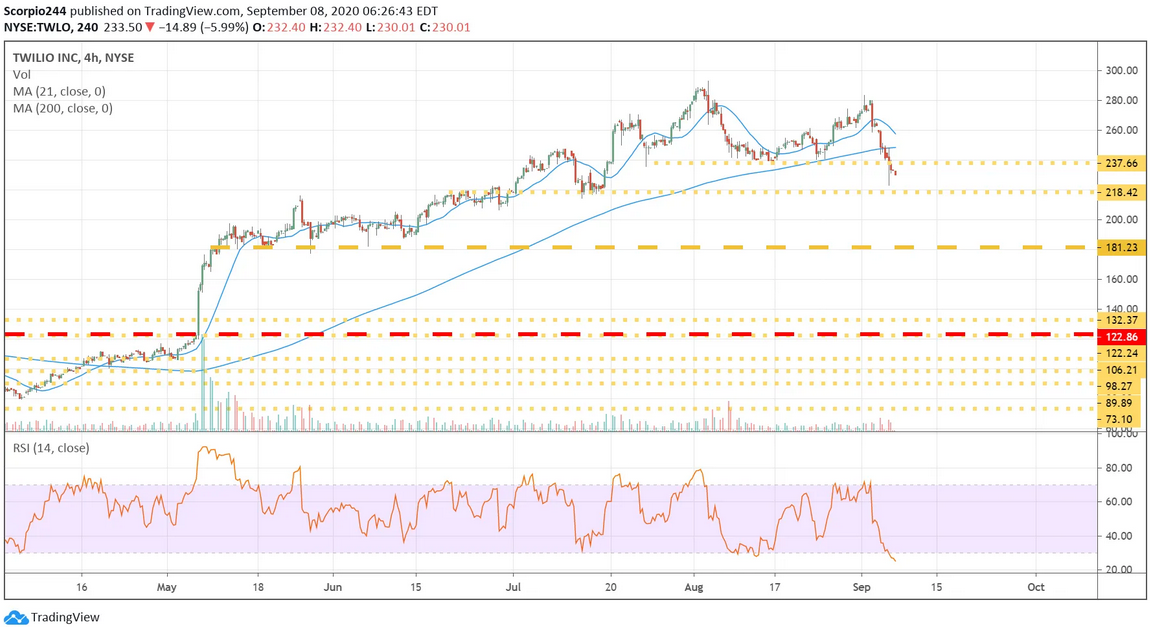Click the 17 date label after Aug
Image resolution: width=1150 pixels, height=627 pixels.
pos(774,587)
